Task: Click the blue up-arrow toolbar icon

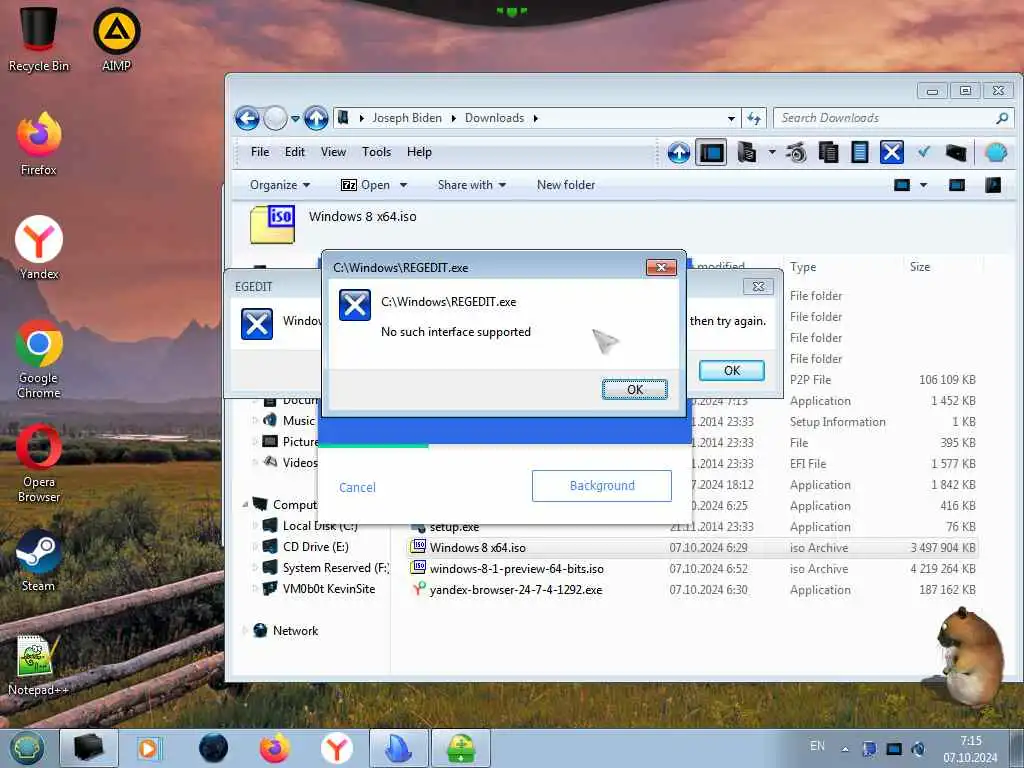Action: (679, 153)
